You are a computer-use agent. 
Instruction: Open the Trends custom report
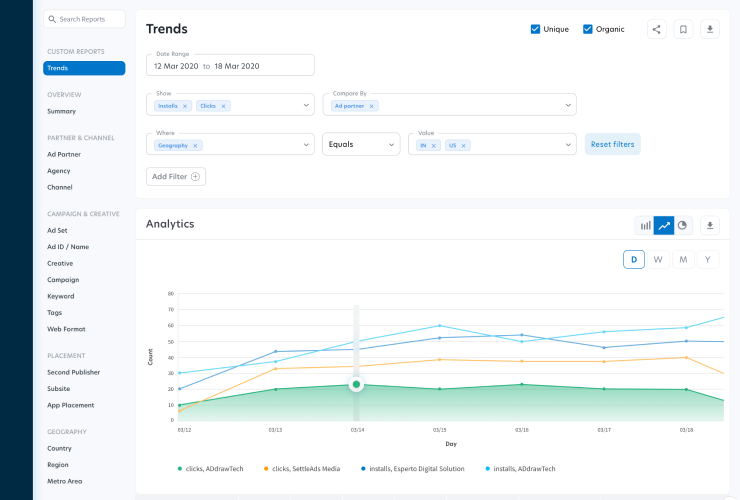click(84, 68)
